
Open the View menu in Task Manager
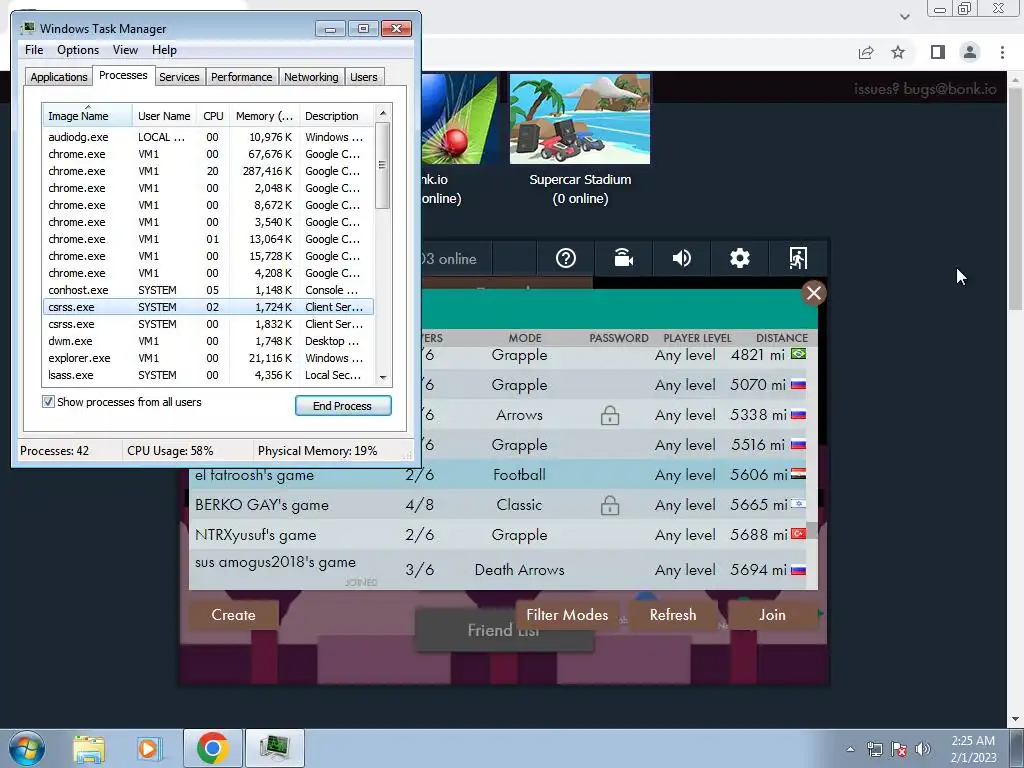(125, 50)
